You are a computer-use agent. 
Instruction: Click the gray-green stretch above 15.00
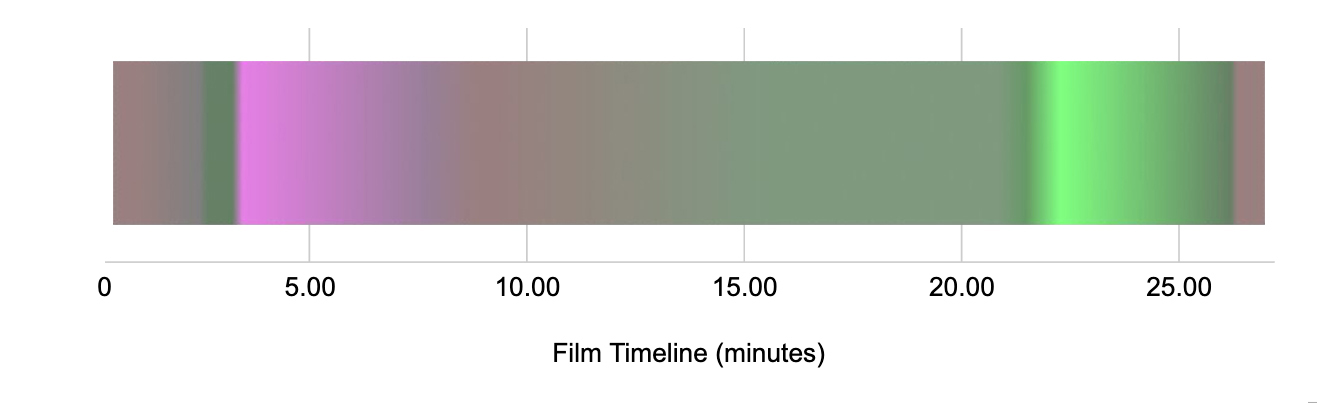coord(745,143)
